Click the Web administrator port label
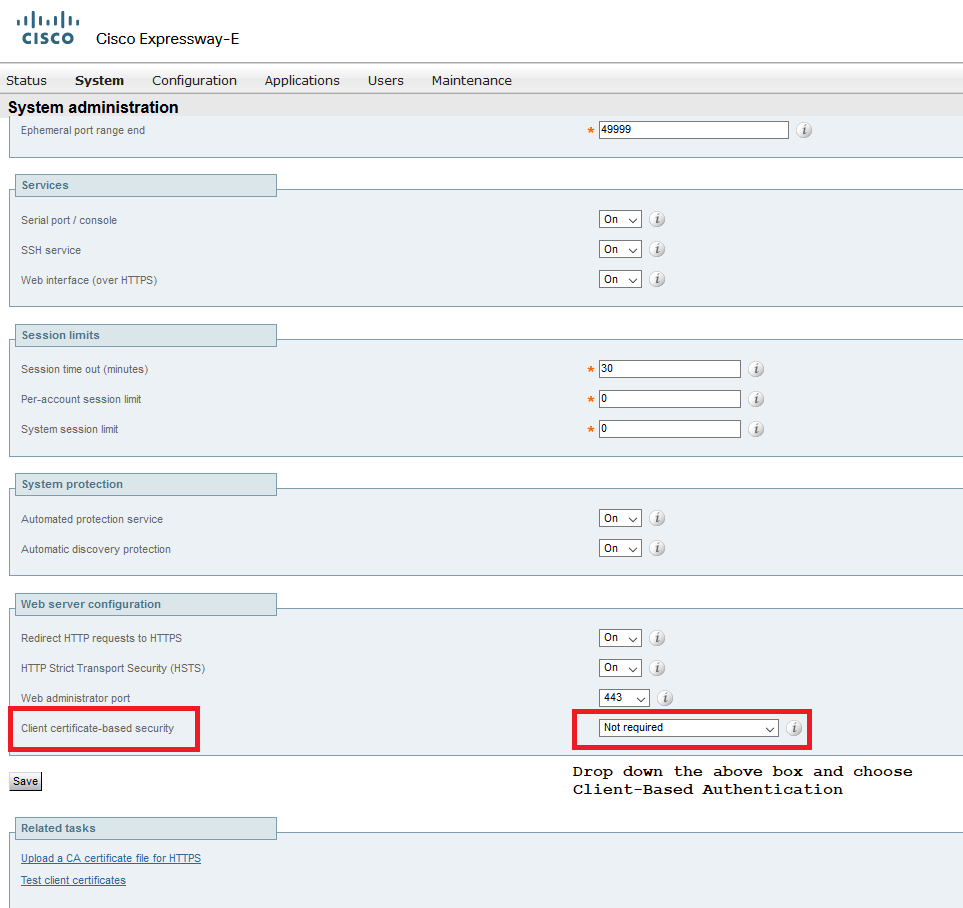 click(x=76, y=699)
